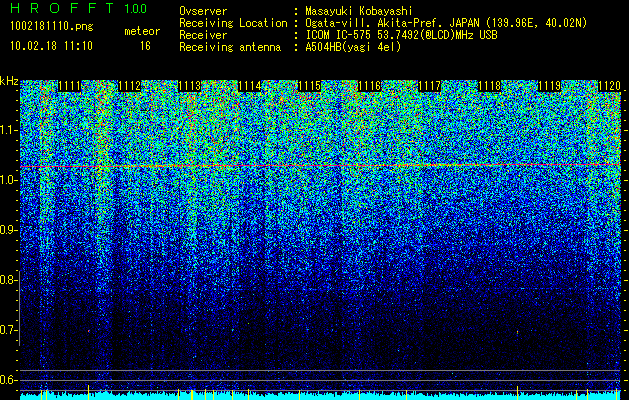Click the red carrier line across the spectrogram

coord(321,165)
